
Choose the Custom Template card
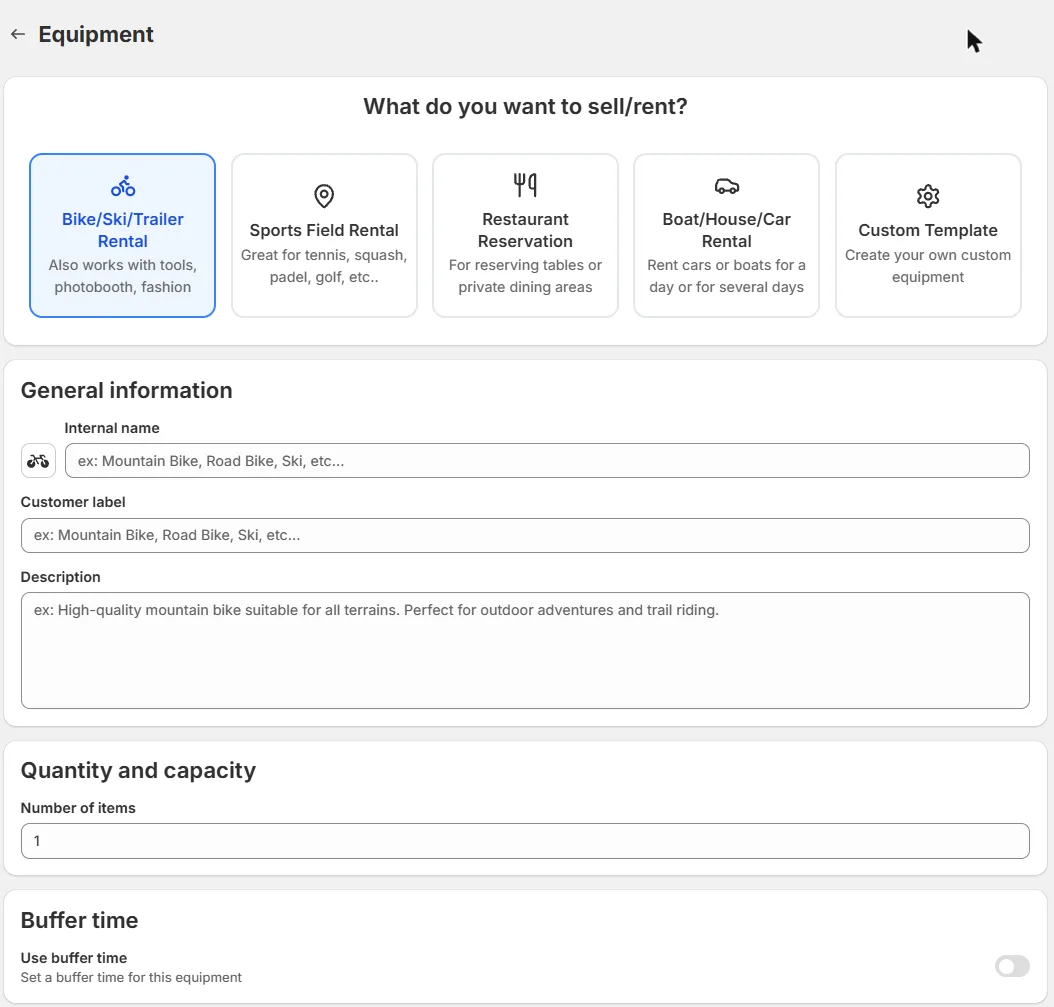928,235
